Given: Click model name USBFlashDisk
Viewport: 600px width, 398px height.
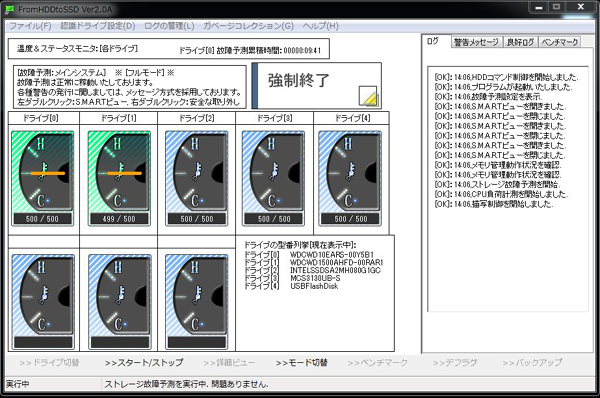Looking at the screenshot, I should coord(314,286).
